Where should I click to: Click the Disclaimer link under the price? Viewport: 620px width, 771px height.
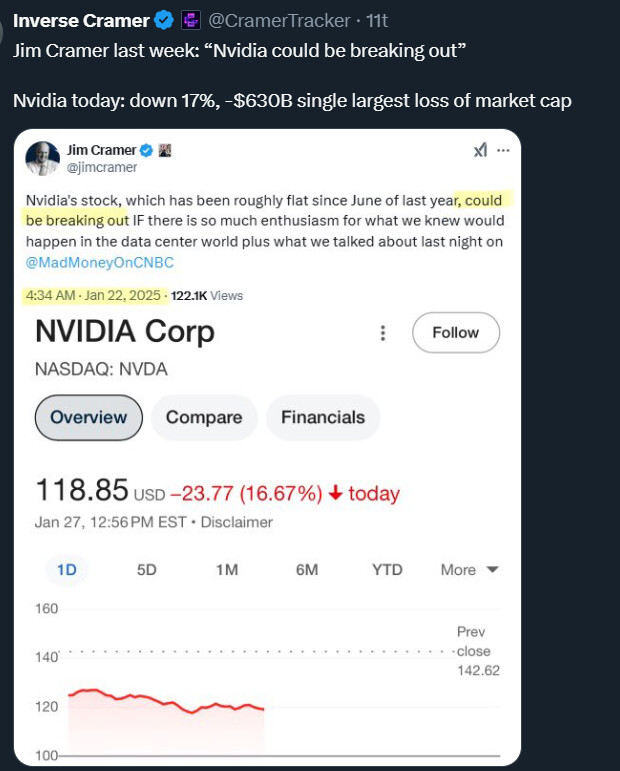click(236, 522)
